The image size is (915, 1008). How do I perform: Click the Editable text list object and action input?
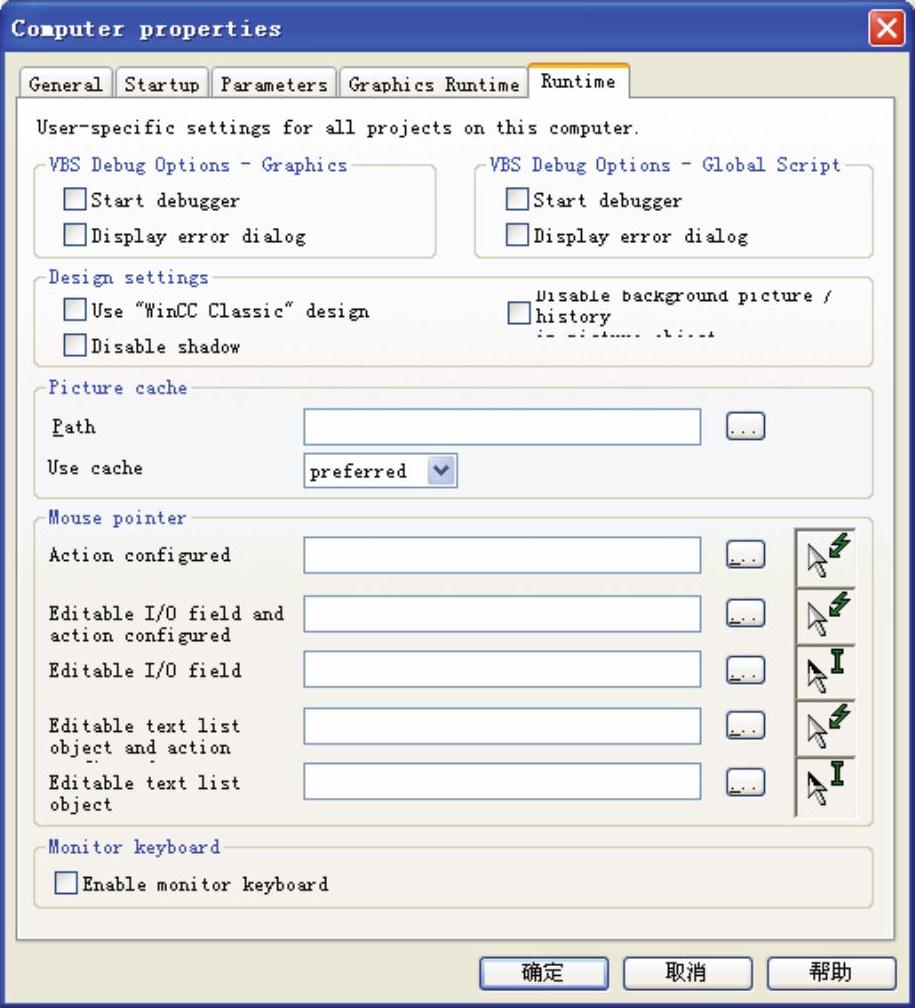(x=502, y=726)
